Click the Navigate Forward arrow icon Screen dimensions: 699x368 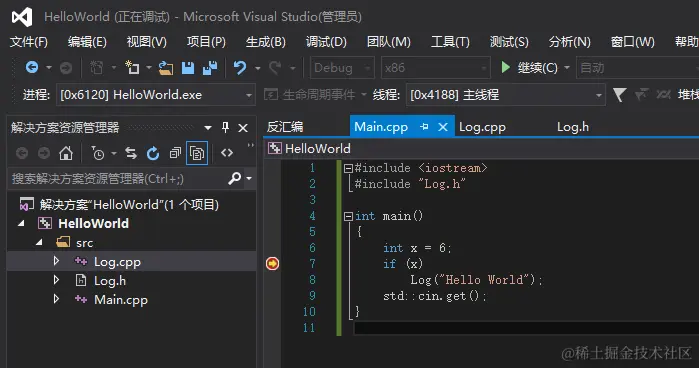[x=66, y=68]
